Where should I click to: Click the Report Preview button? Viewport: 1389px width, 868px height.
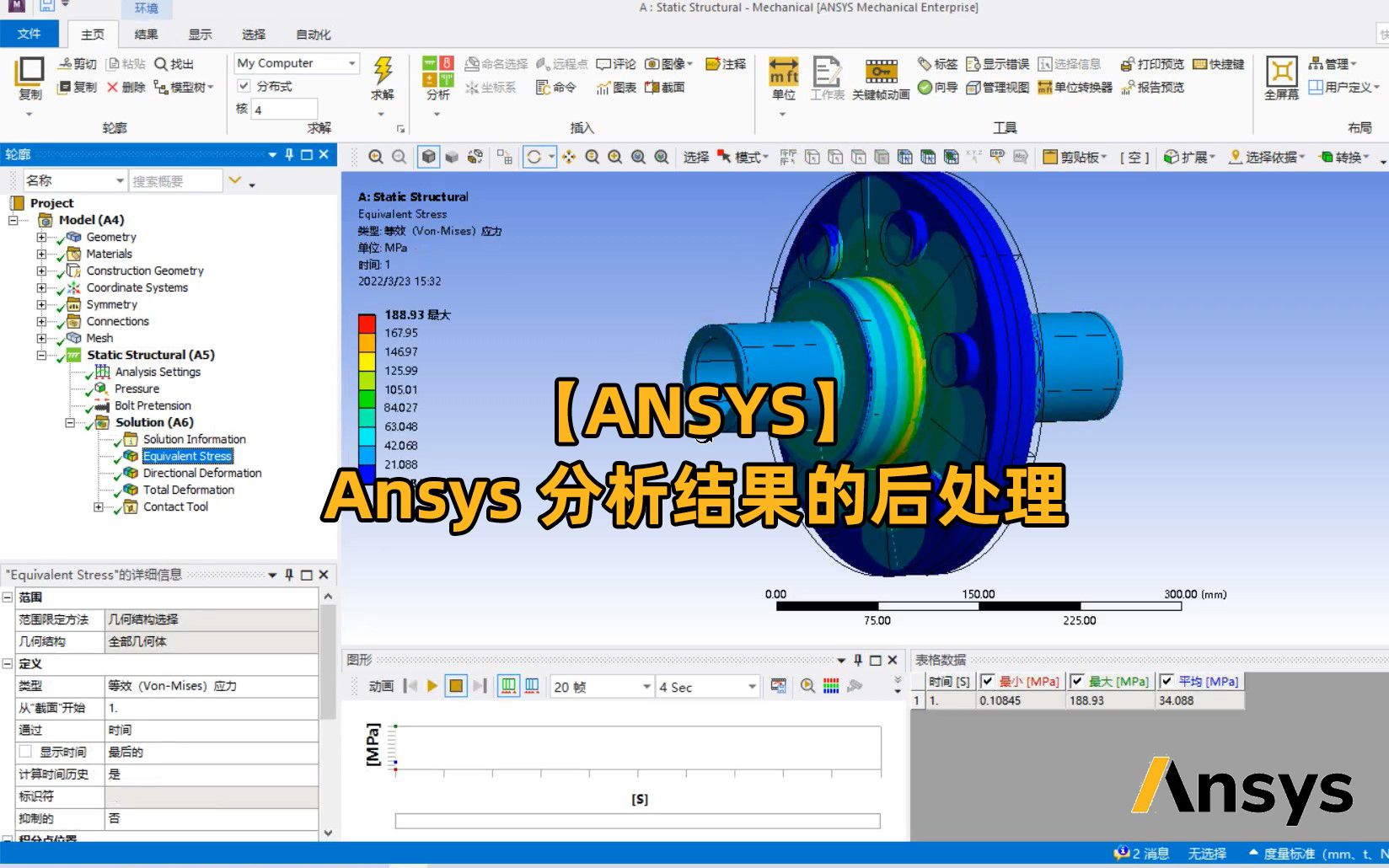click(x=1153, y=87)
